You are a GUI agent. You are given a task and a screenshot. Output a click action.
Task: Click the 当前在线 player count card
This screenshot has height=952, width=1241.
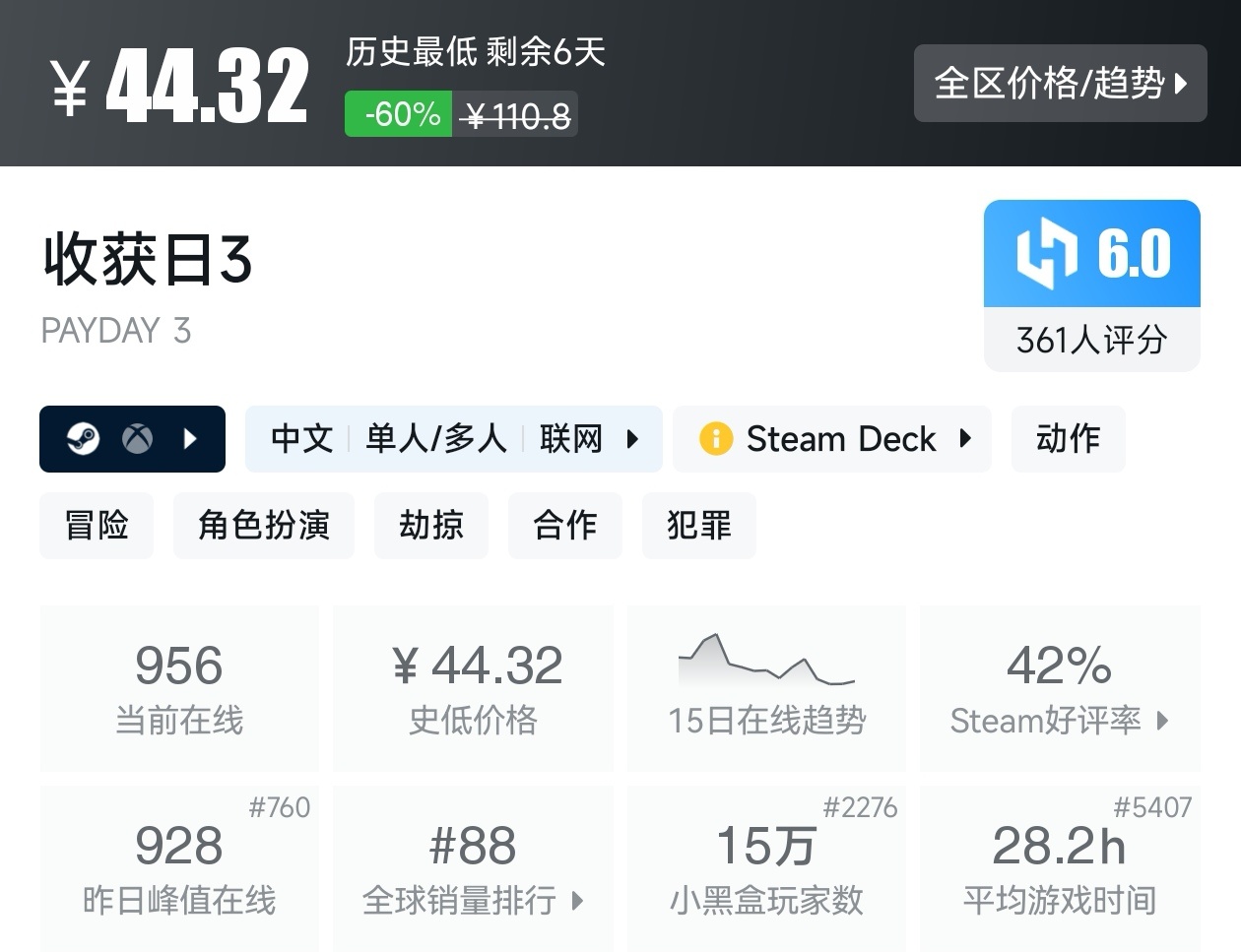point(179,687)
